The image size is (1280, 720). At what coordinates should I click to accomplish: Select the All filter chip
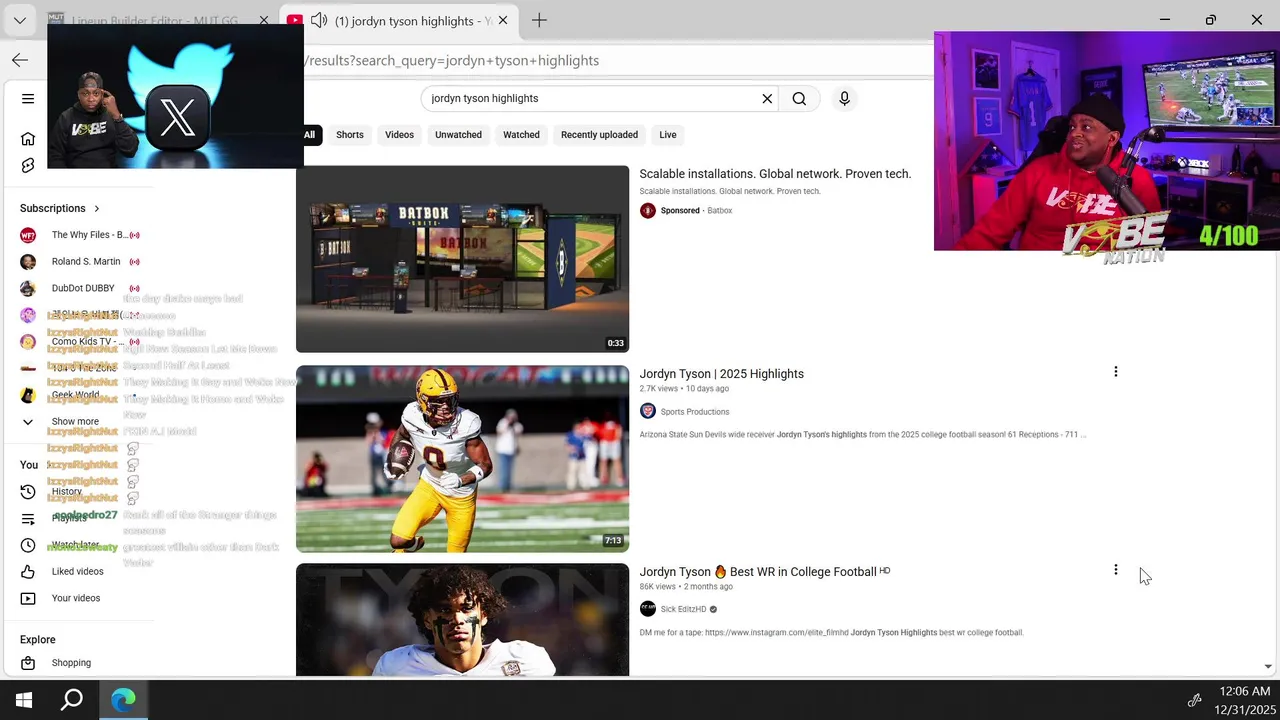pyautogui.click(x=309, y=135)
